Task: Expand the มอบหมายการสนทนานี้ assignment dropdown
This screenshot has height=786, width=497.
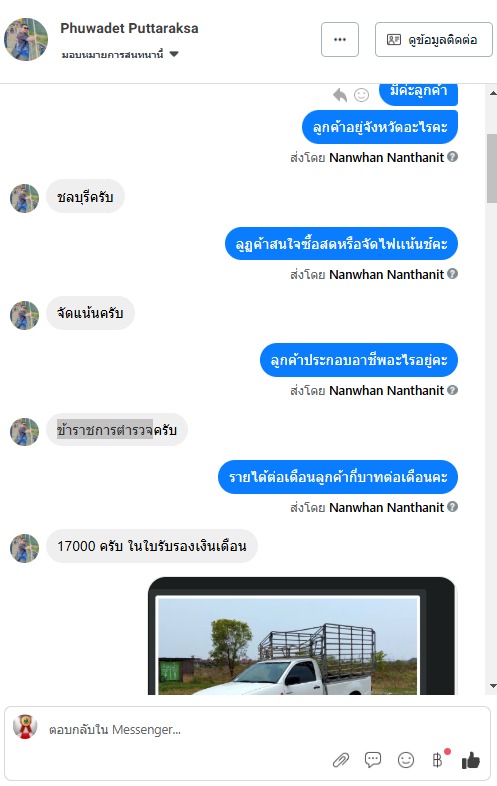Action: point(120,54)
